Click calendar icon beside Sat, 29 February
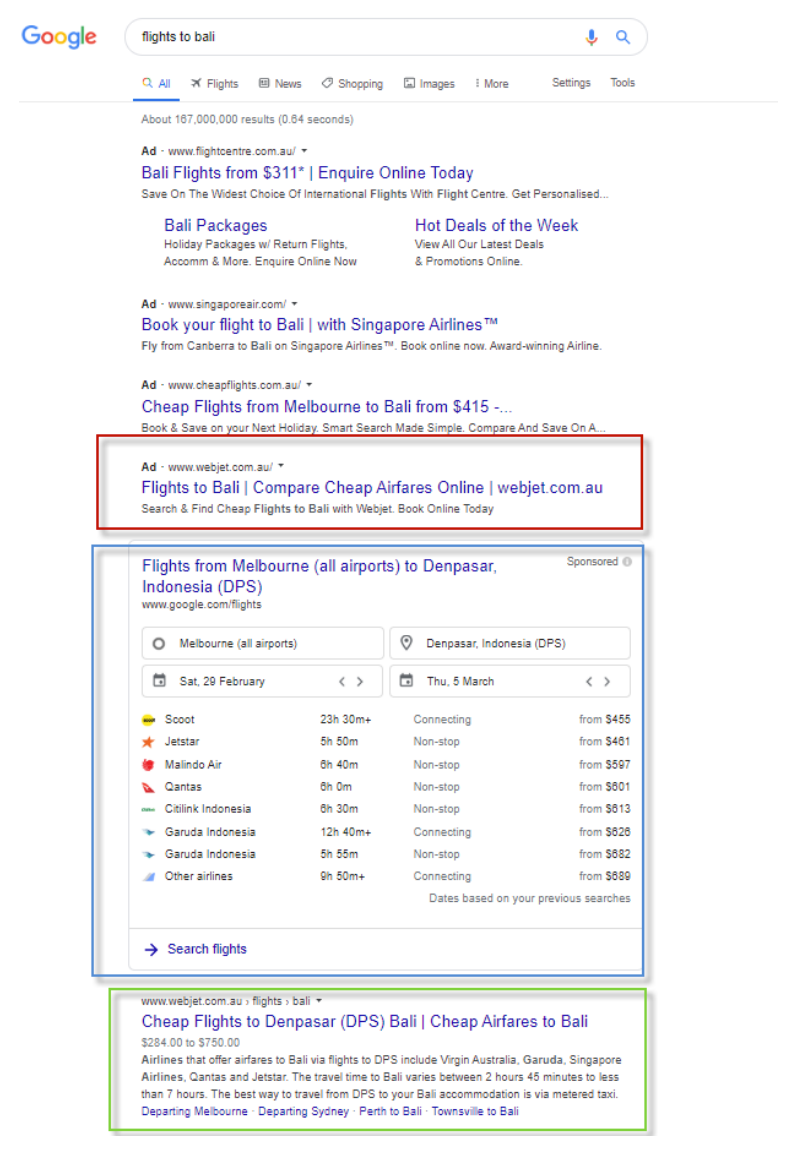Viewport: 788px width, 1162px height. (159, 680)
